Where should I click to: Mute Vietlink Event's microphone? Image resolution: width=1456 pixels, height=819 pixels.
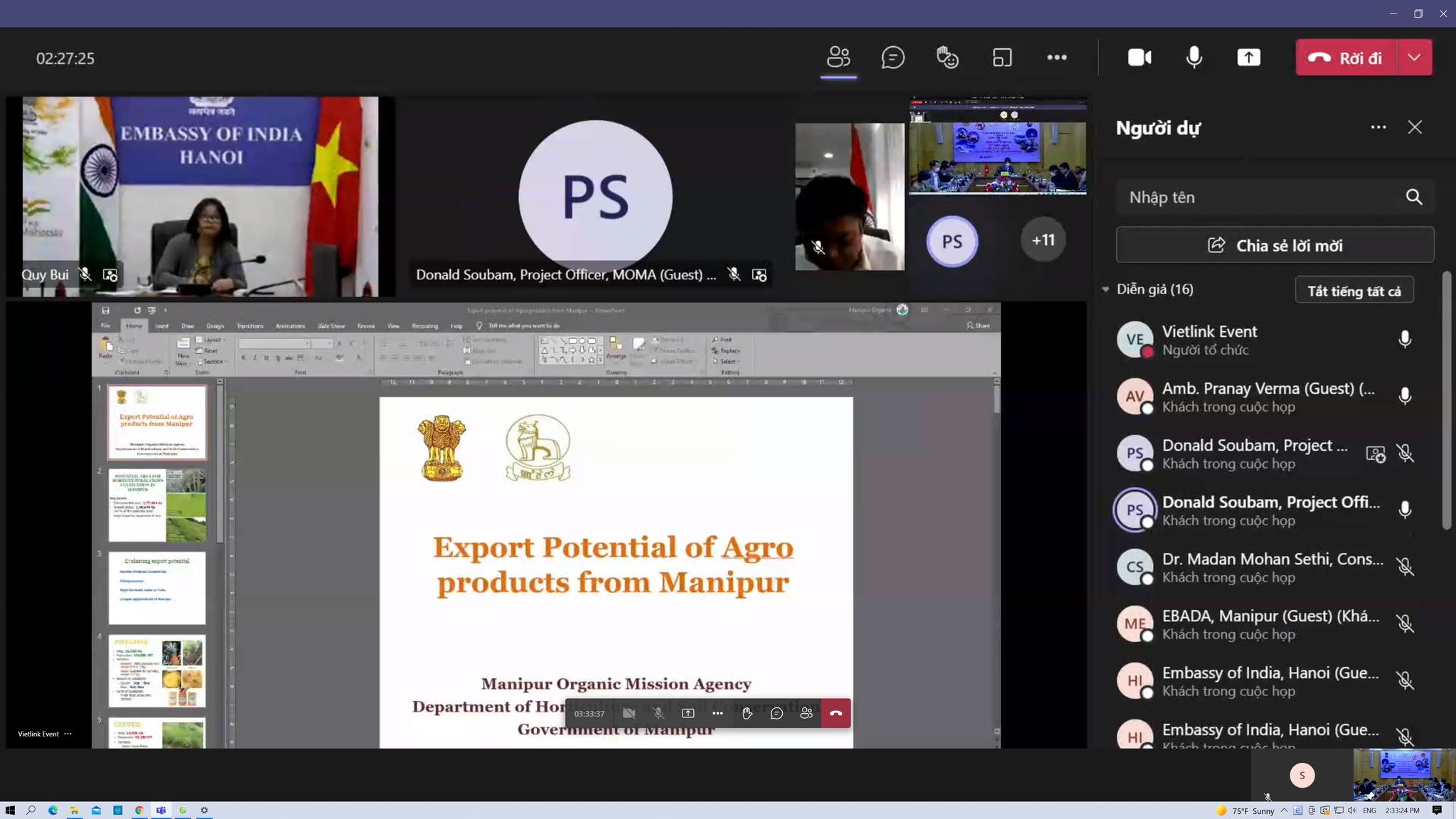coord(1405,339)
